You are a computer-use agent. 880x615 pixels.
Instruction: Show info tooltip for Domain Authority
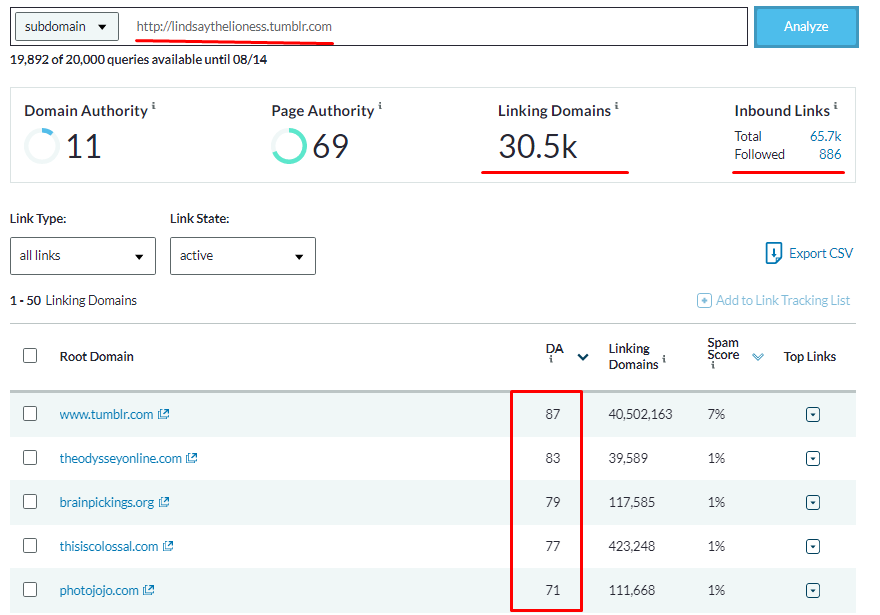(x=154, y=105)
